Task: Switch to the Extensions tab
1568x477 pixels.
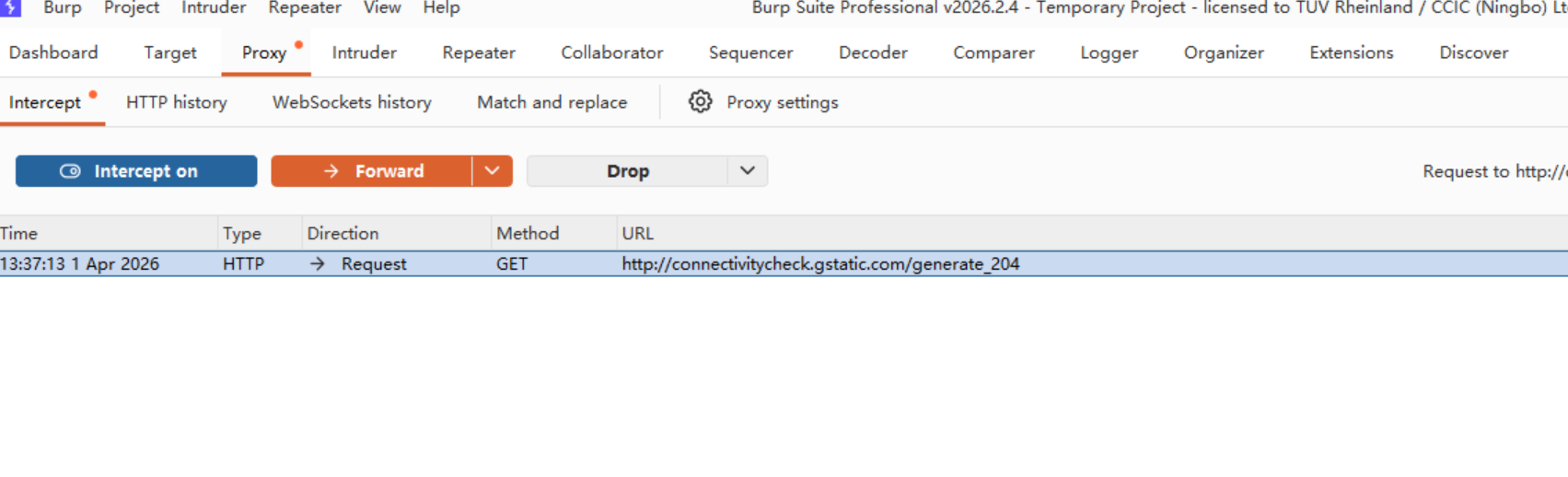Action: (x=1352, y=52)
